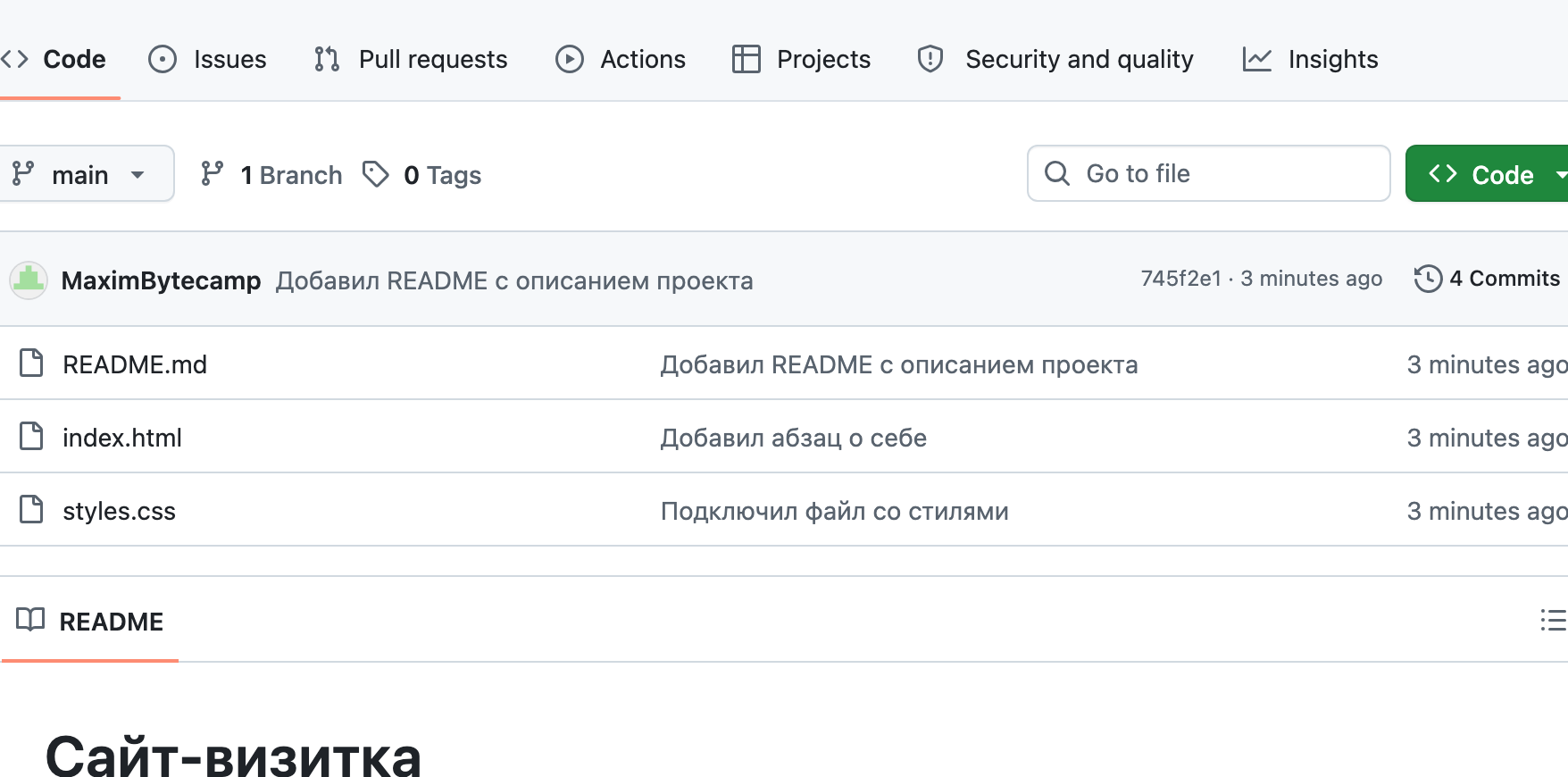Click the header commit's '3 minutes ago' timestamp
1568x777 pixels.
[1311, 279]
